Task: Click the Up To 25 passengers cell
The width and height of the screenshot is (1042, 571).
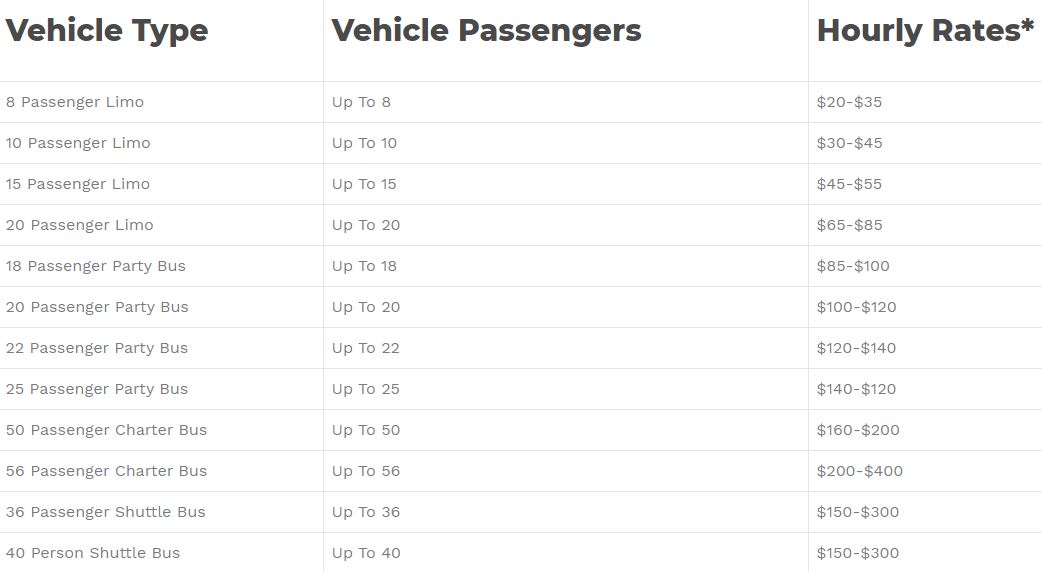Action: [x=366, y=389]
